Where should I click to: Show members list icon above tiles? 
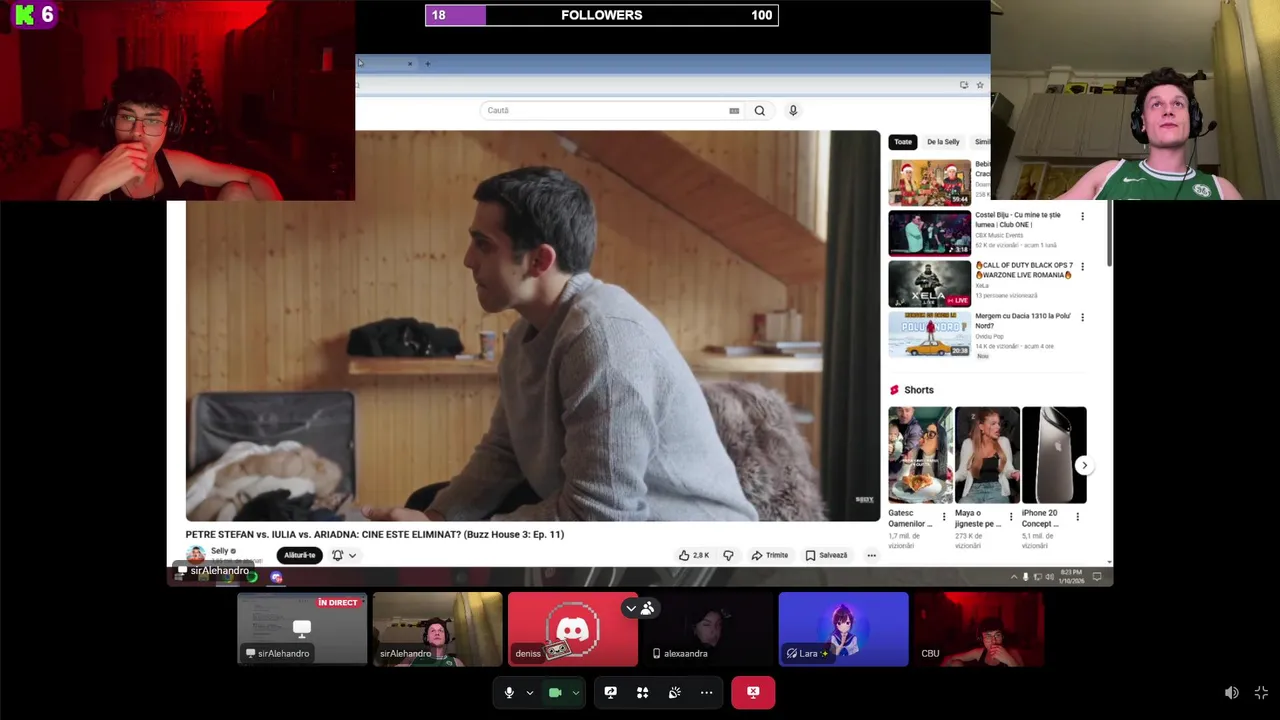coord(648,608)
